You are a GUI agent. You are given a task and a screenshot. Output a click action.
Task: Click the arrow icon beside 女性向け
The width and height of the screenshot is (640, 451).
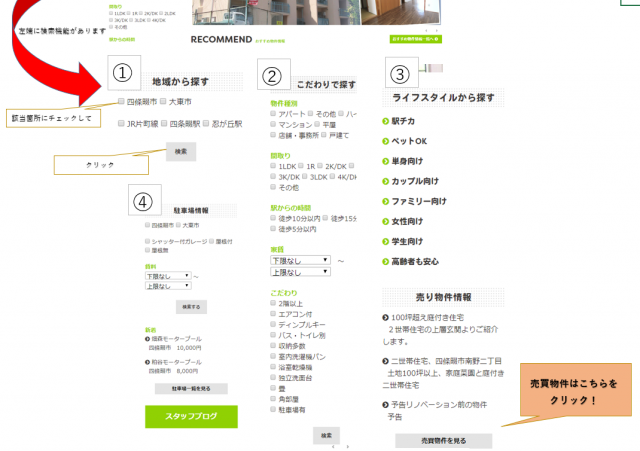[x=386, y=221]
